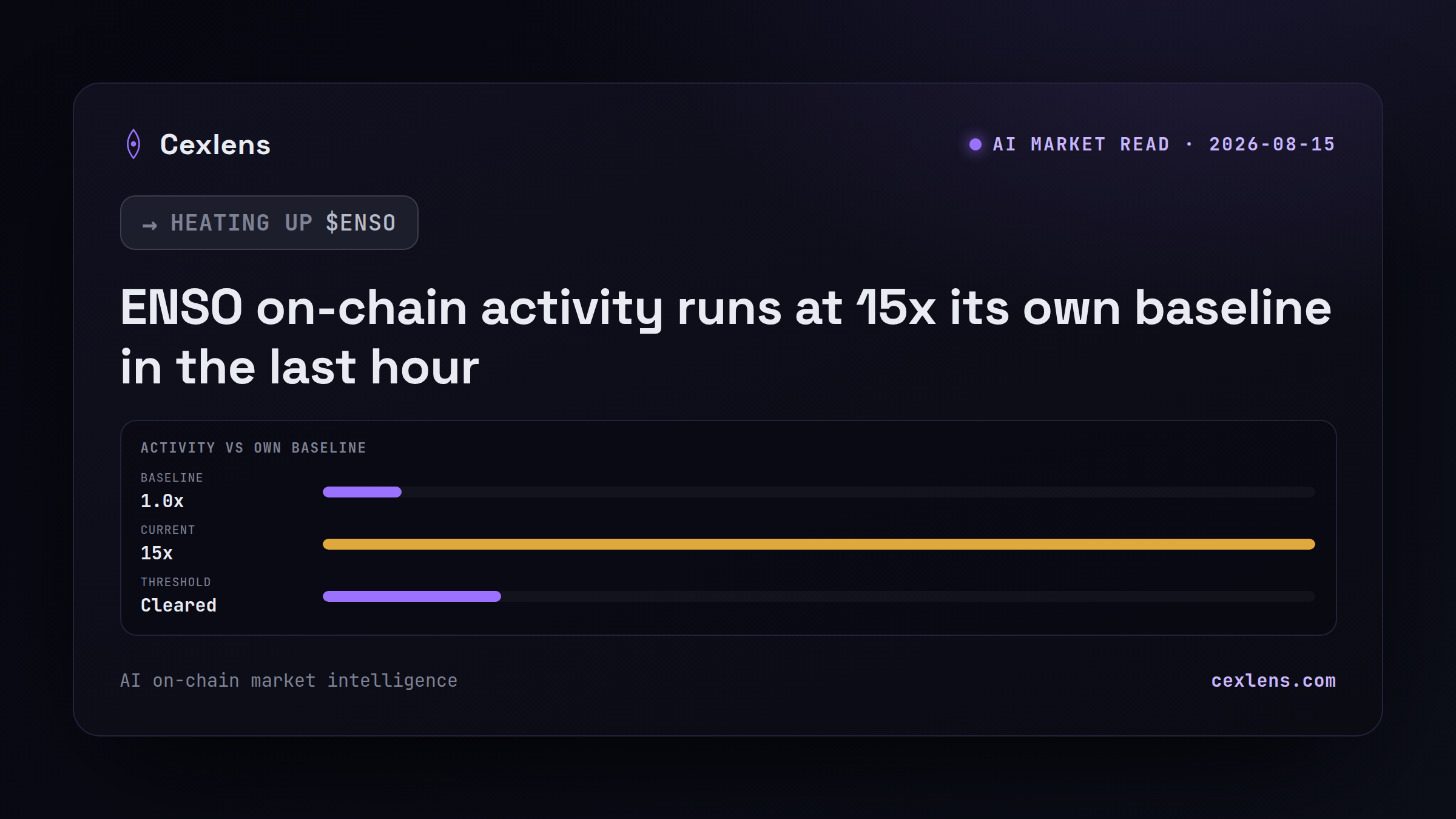Screen dimensions: 1456x819
Task: Click the ACTIVITY VS OWN BASELINE heading
Action: click(x=254, y=448)
